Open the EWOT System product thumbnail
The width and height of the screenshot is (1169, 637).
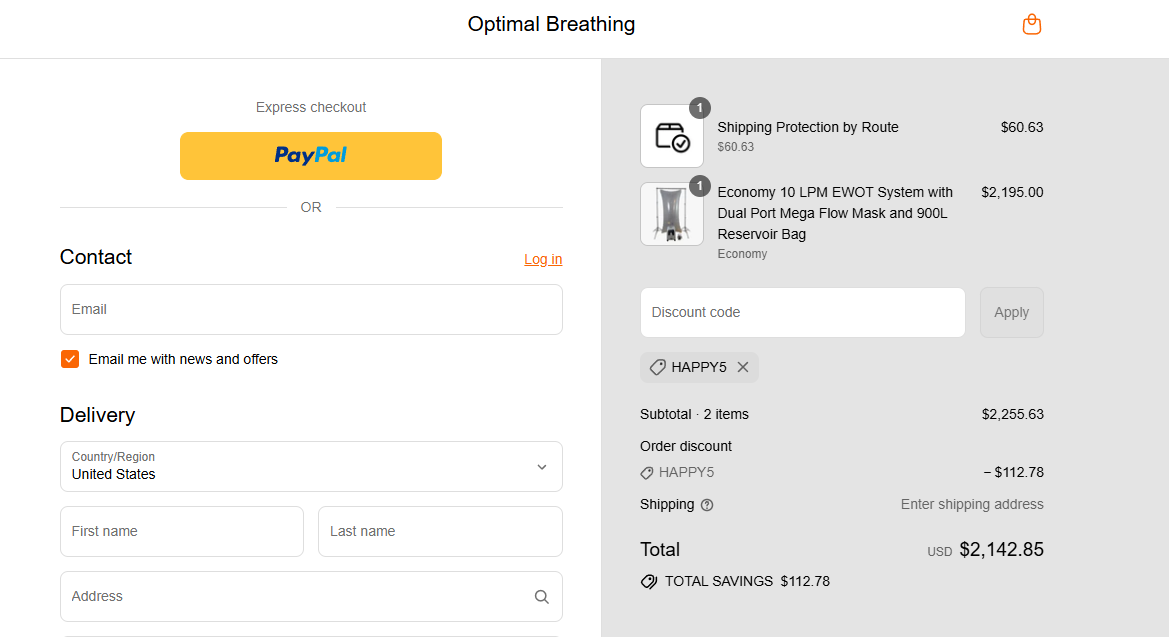tap(672, 214)
